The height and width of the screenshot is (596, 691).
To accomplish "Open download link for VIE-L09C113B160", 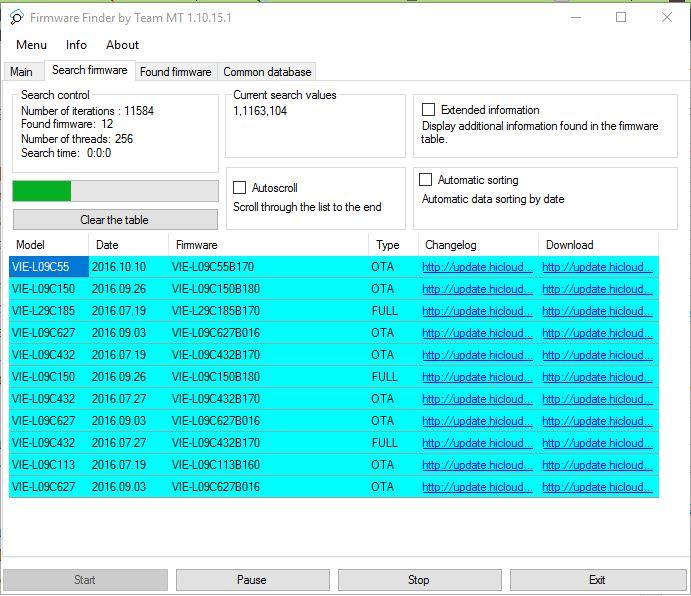I will (x=597, y=465).
